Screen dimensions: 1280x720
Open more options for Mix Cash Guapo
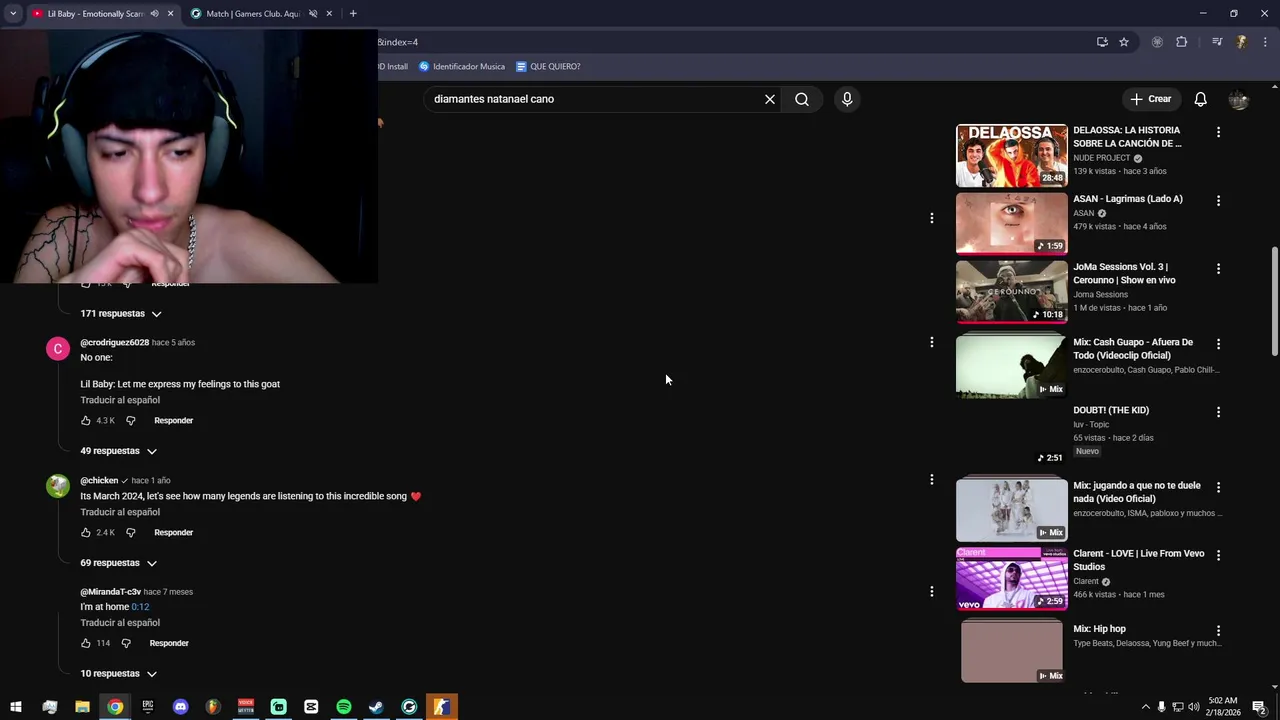(1218, 344)
